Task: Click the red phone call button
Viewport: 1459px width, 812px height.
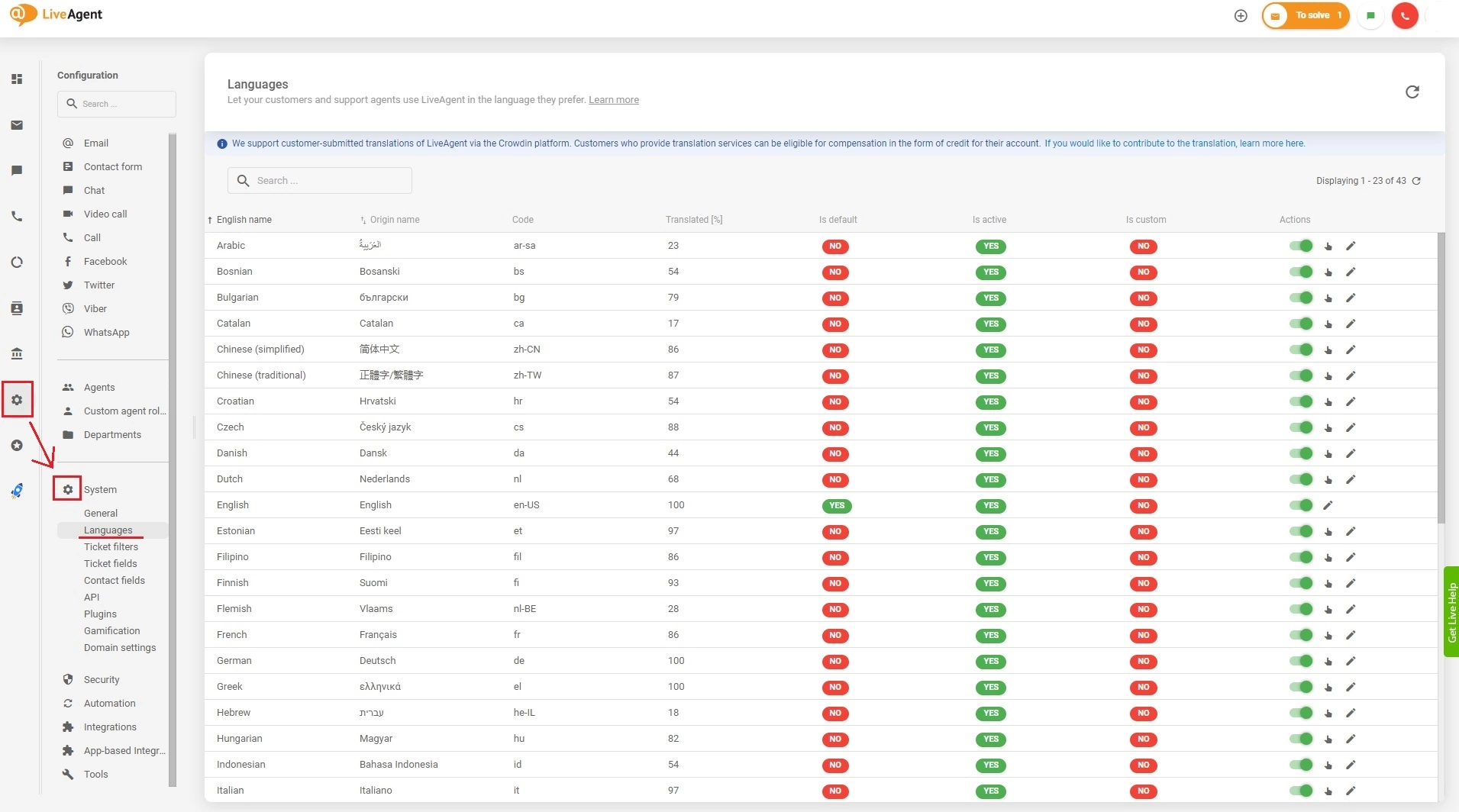Action: coord(1404,16)
